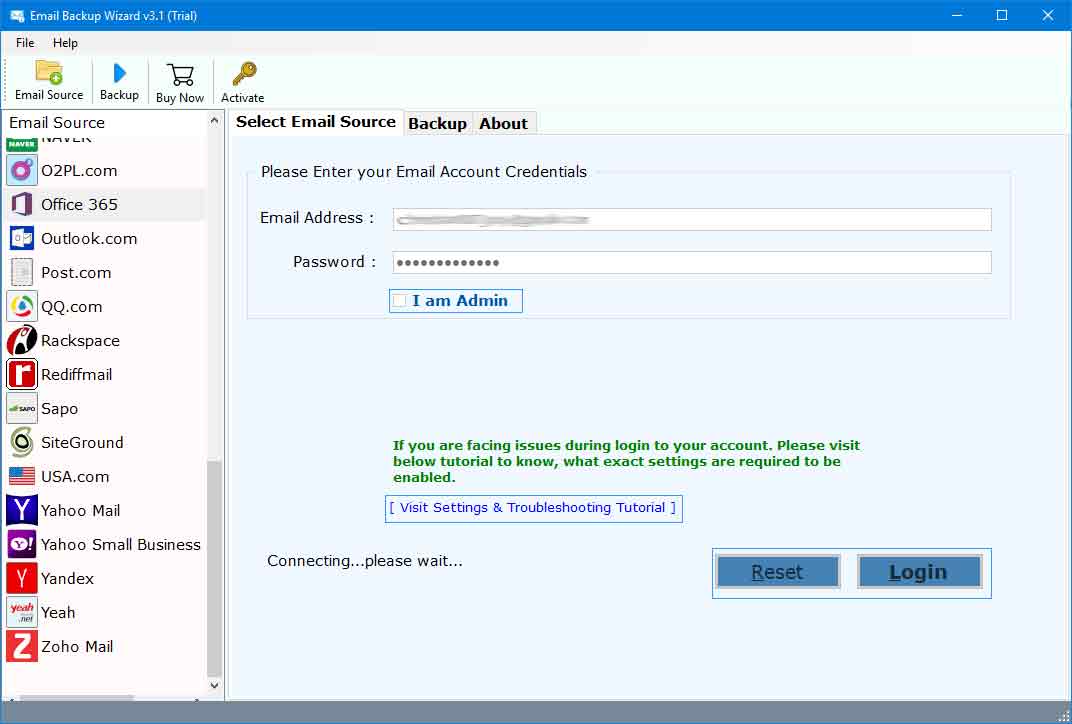Screen dimensions: 1072x724
Task: Select the Yandex red icon
Action: 22,578
